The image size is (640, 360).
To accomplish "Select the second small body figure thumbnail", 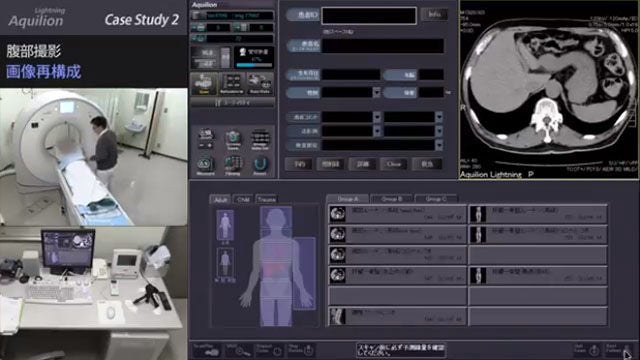I will click(x=225, y=263).
